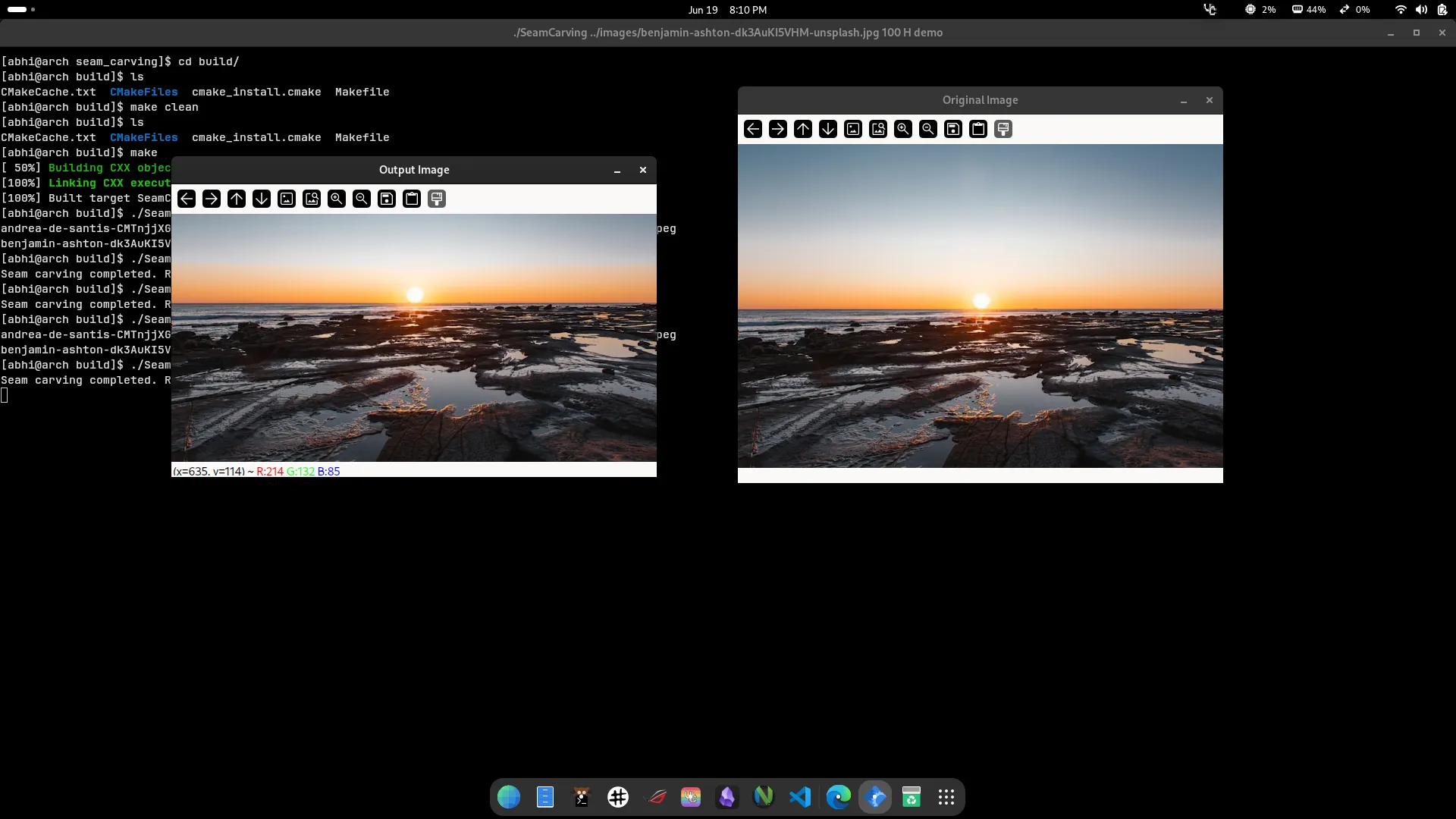
Task: Click the zoom in icon in Output Image toolbar
Action: [x=337, y=198]
